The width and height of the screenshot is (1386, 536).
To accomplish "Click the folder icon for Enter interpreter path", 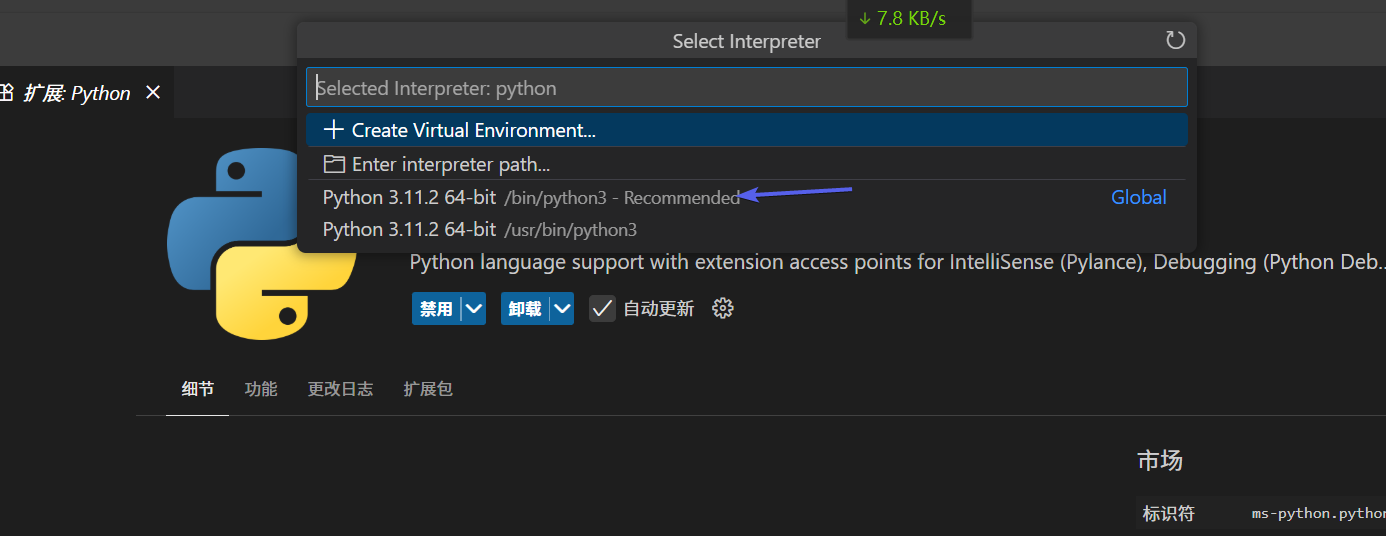I will click(x=334, y=164).
